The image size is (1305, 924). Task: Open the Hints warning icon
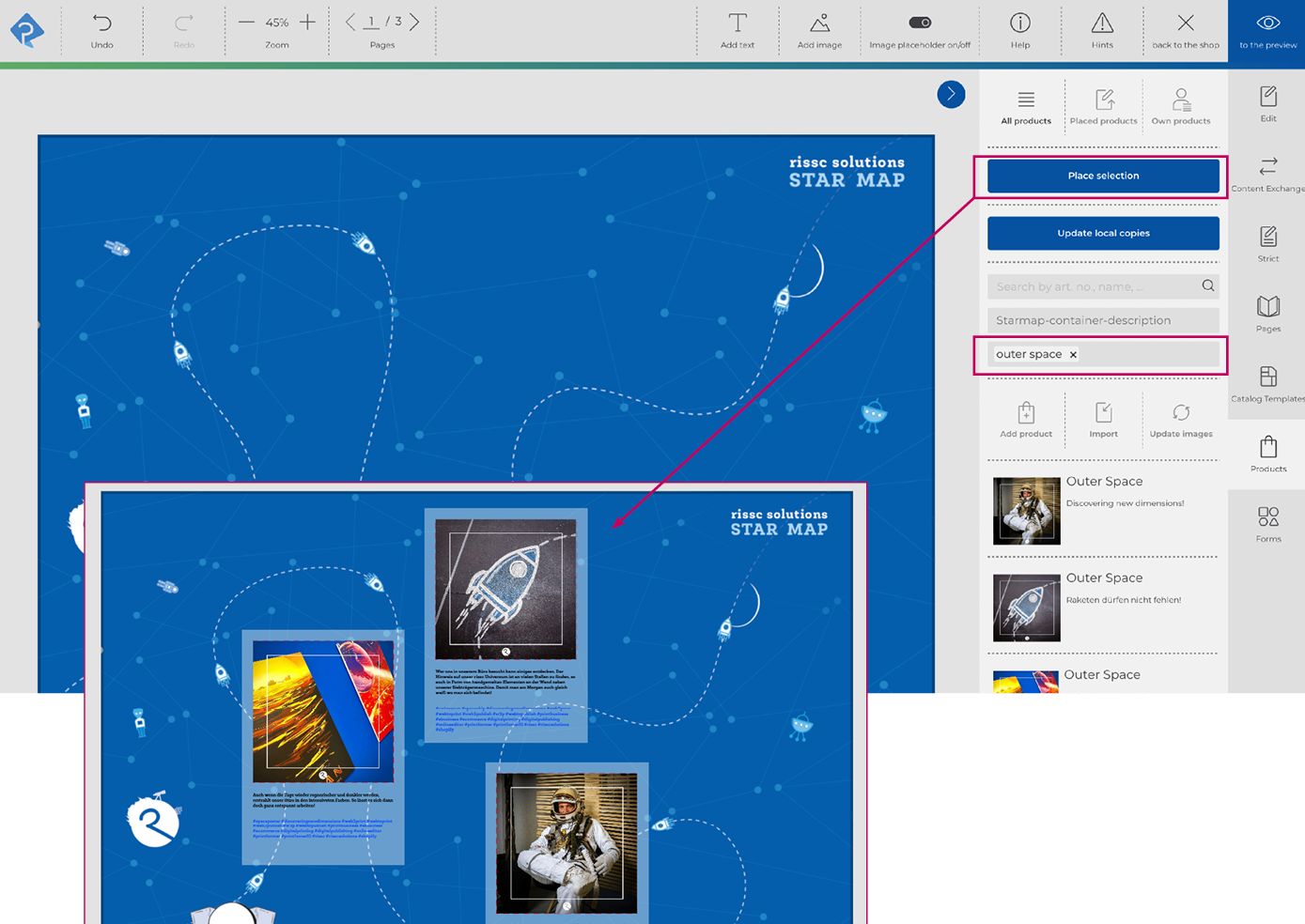(1102, 23)
